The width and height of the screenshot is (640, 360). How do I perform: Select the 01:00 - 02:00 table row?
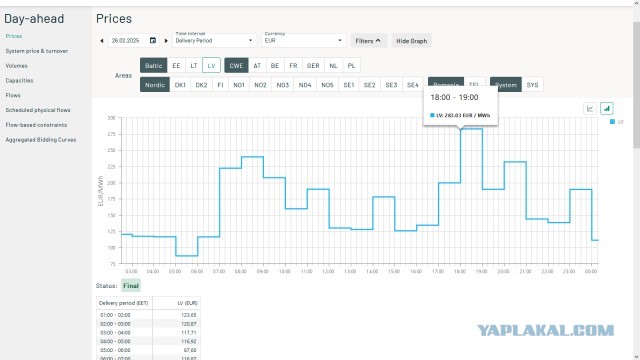(x=148, y=315)
